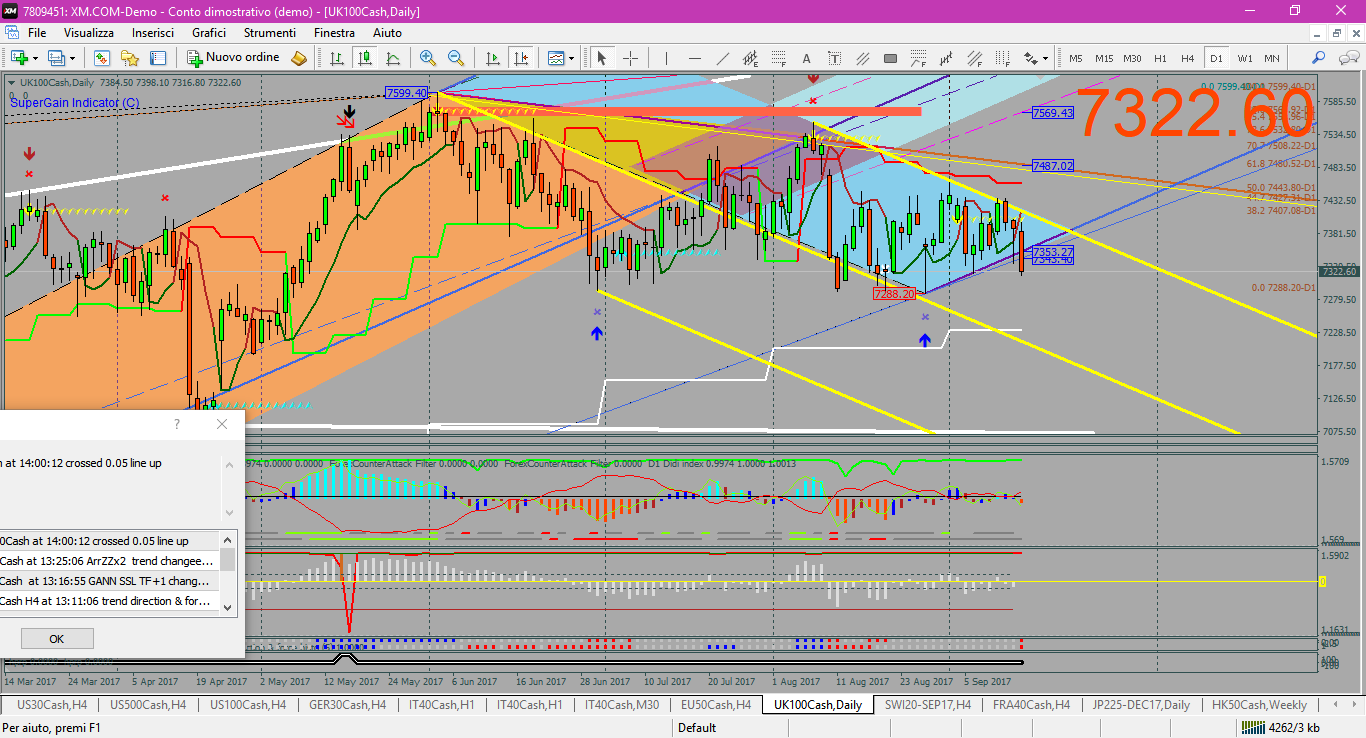Select the cursor arrow tool
Viewport: 1366px width, 738px height.
point(602,58)
